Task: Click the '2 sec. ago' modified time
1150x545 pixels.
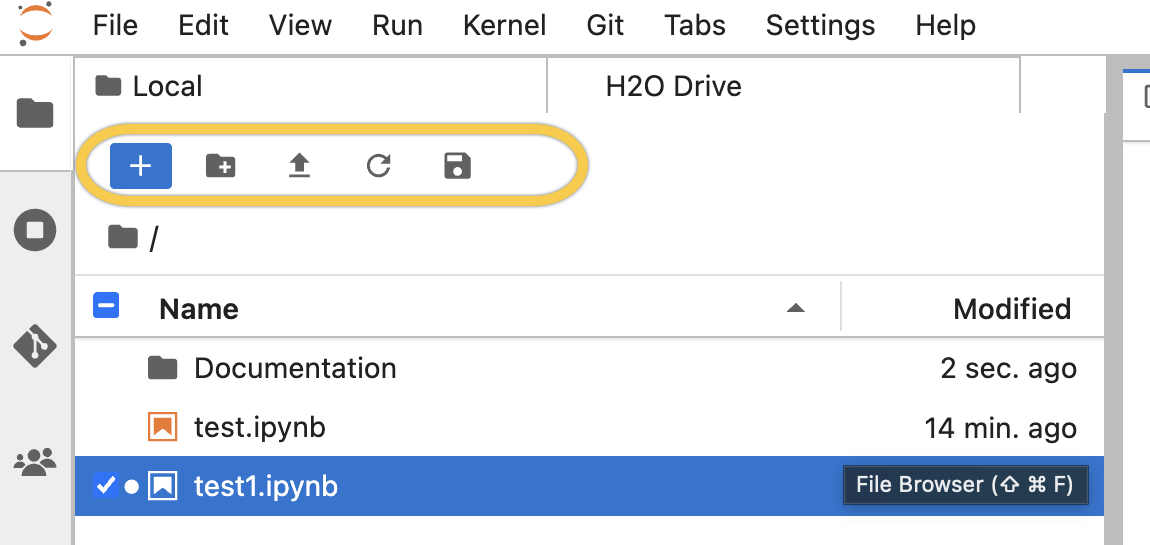Action: click(1008, 368)
